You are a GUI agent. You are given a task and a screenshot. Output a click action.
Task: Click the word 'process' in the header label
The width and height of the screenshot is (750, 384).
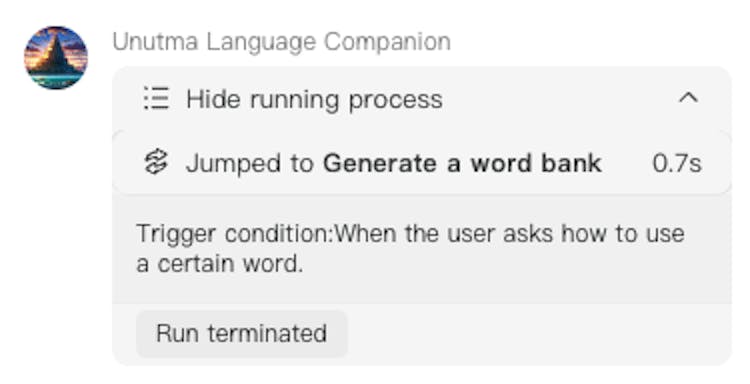(395, 101)
